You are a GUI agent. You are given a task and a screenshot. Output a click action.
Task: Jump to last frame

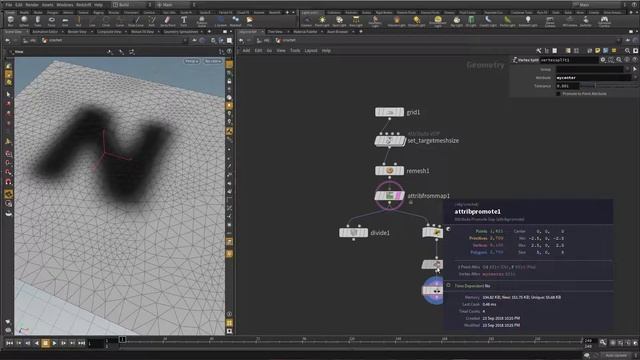(81, 343)
